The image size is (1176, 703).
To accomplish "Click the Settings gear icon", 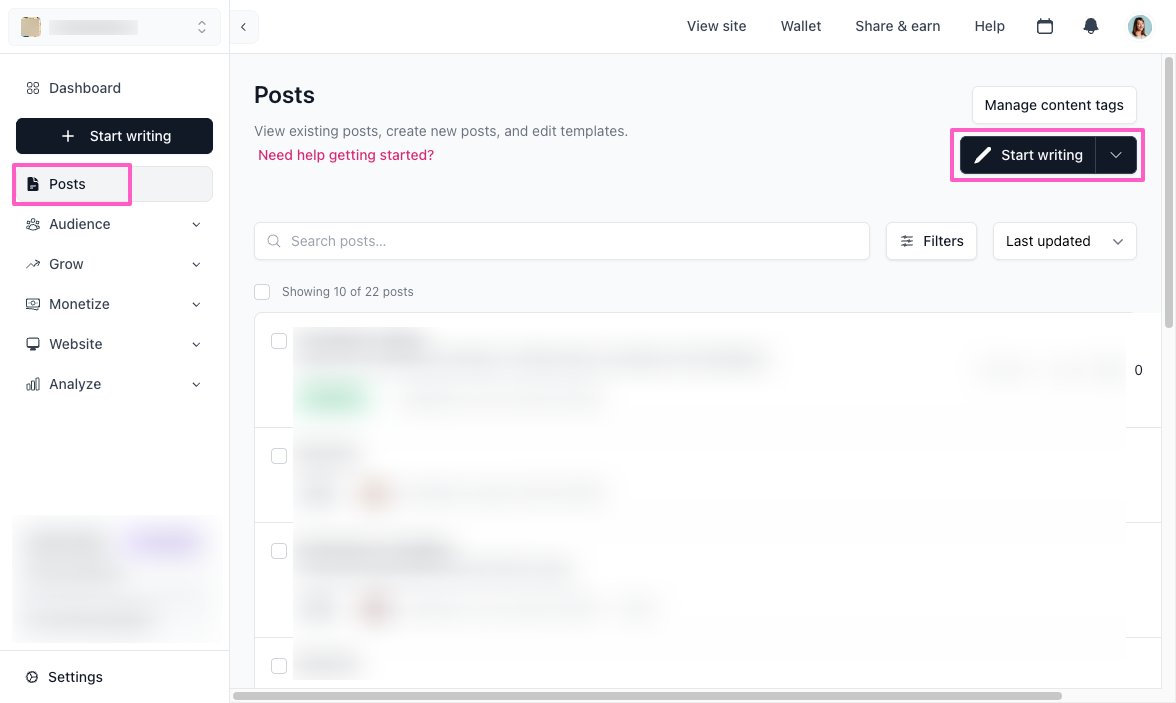I will (32, 677).
